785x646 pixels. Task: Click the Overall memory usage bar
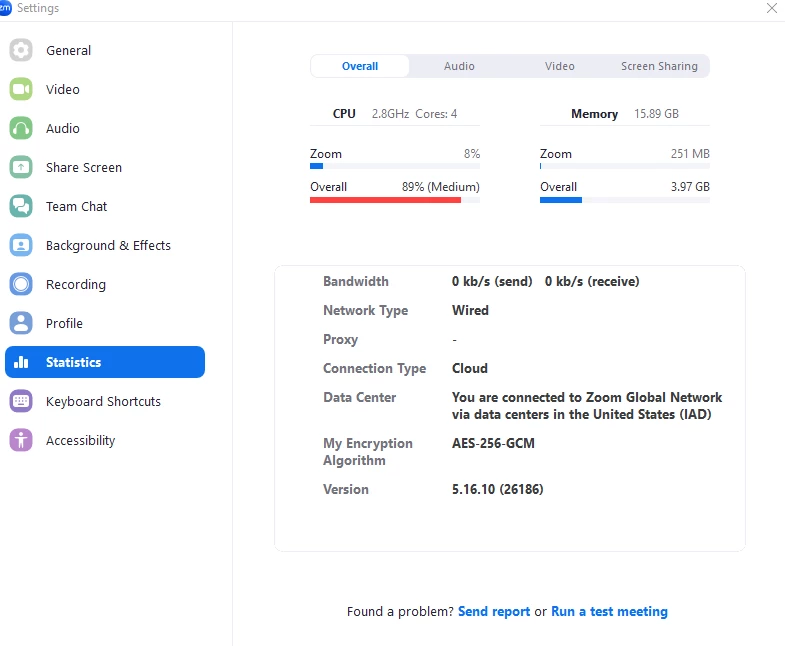pos(624,200)
